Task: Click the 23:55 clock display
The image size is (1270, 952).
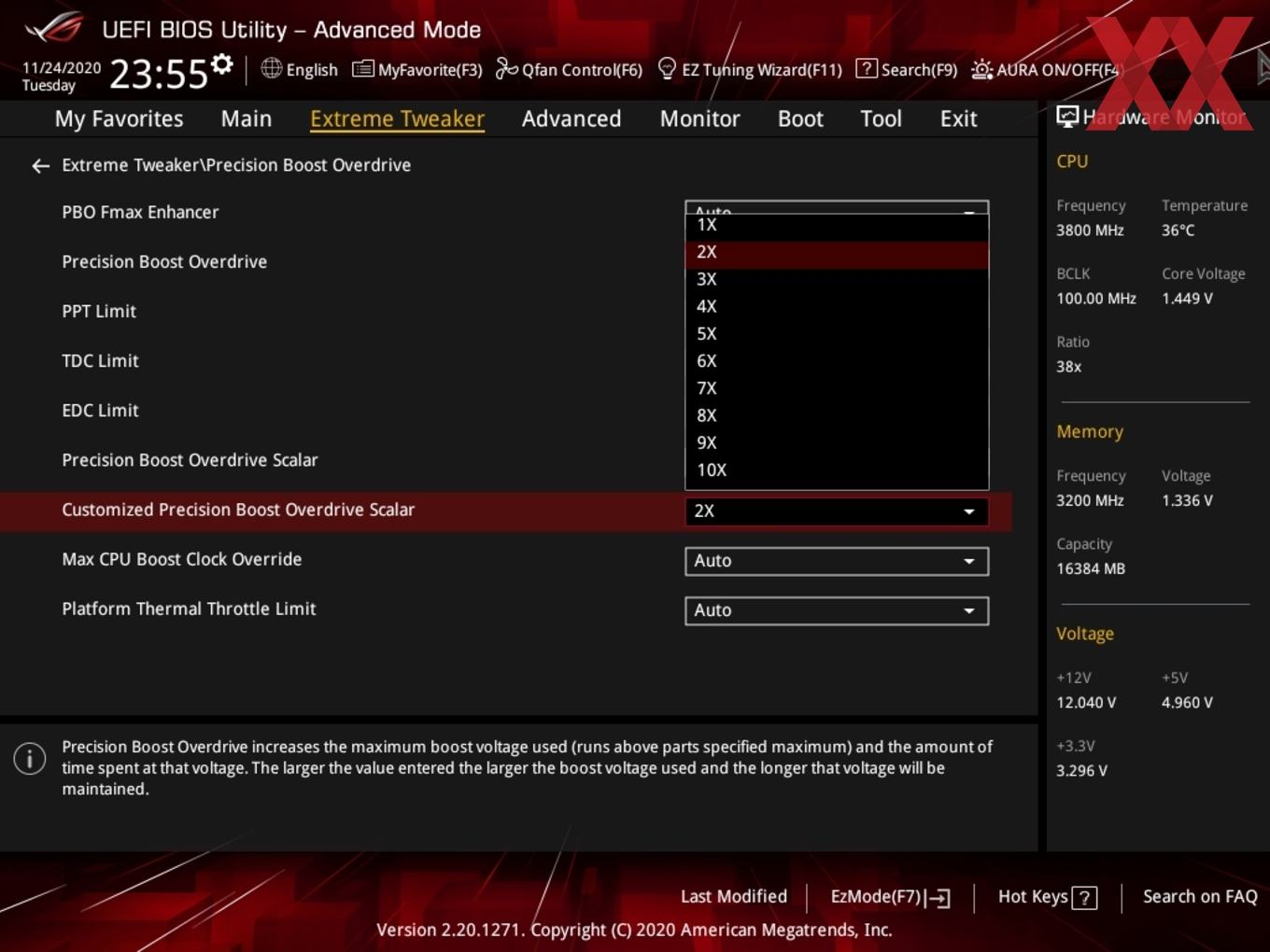Action: [x=158, y=74]
